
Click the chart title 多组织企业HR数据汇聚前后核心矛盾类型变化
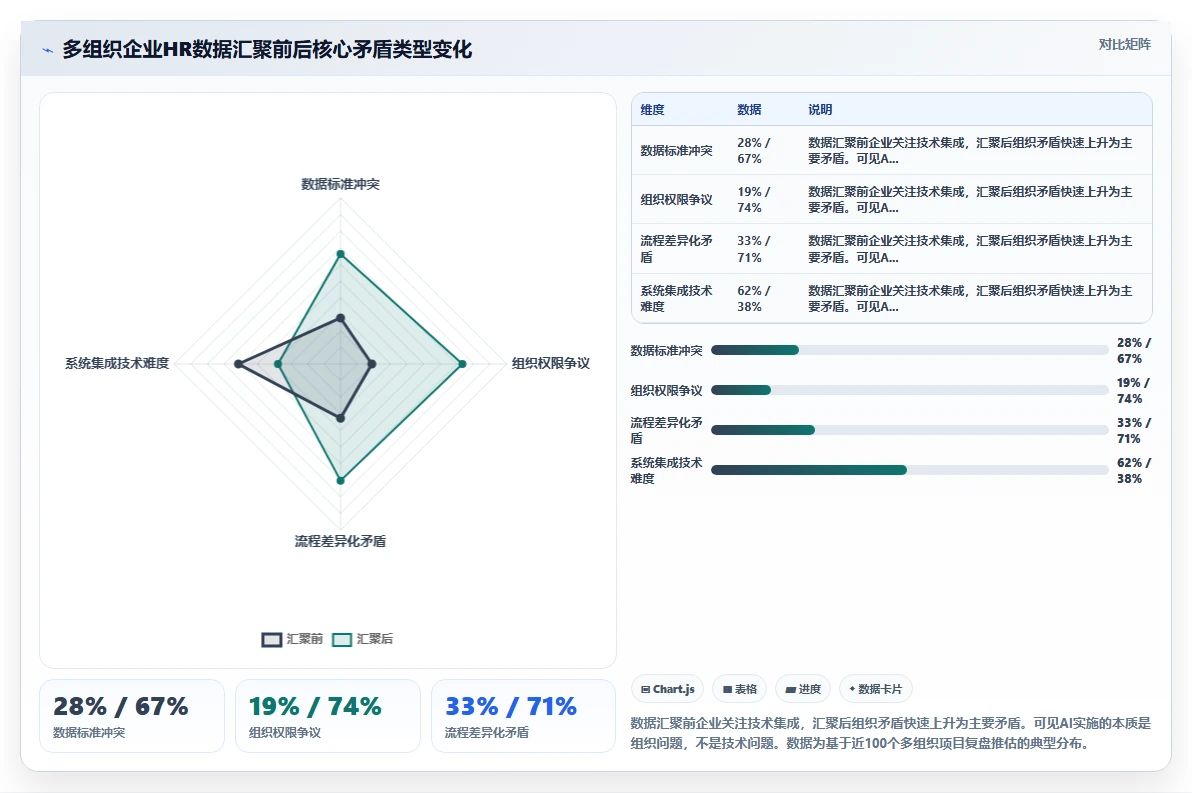tap(267, 49)
